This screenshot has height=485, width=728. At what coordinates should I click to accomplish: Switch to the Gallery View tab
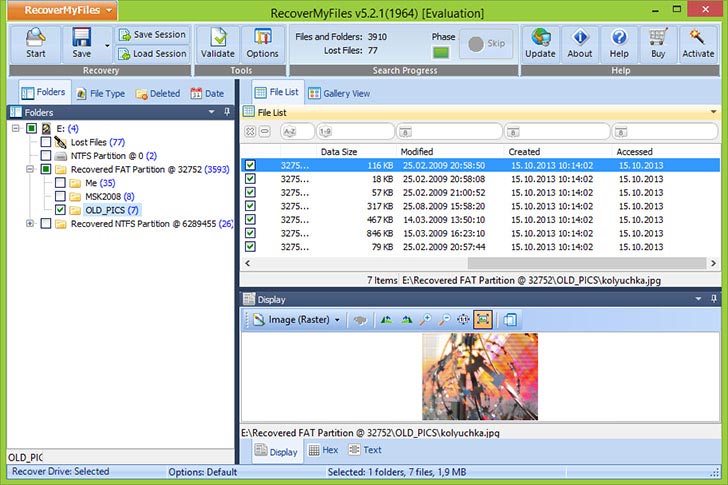[339, 94]
